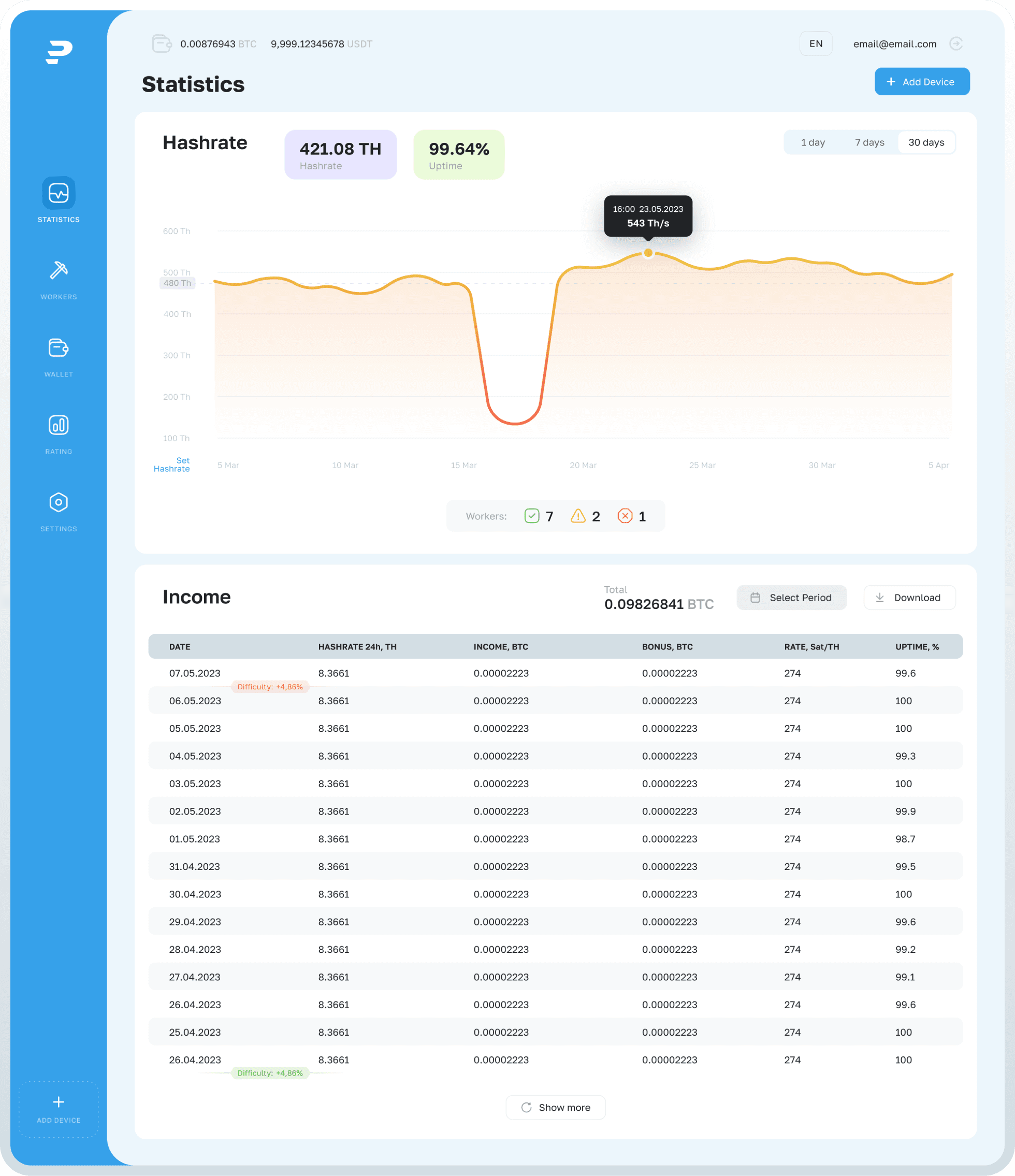Click the yellow warning workers icon
This screenshot has width=1015, height=1176.
coord(578,516)
